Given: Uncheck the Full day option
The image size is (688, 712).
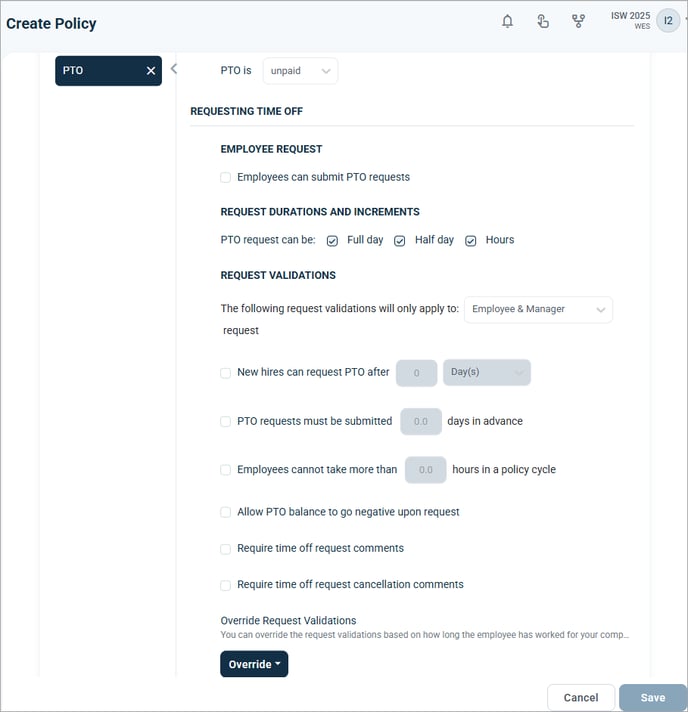Looking at the screenshot, I should (x=332, y=241).
